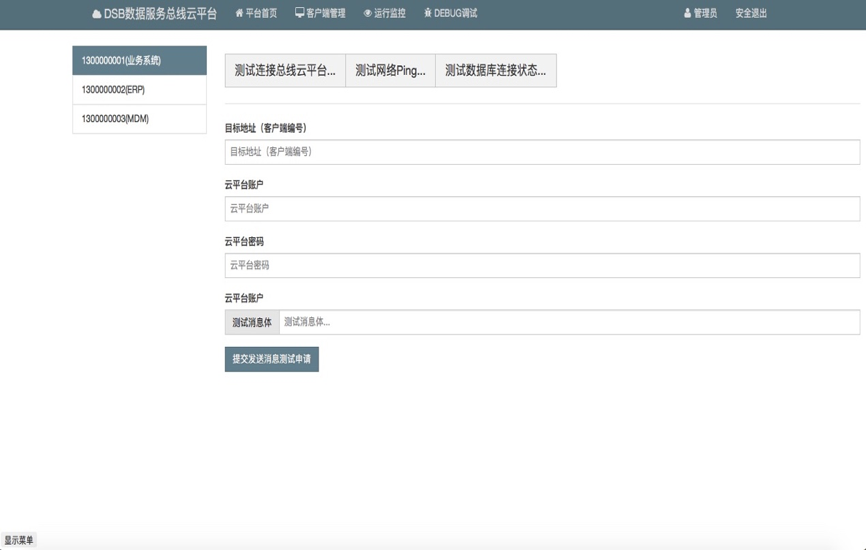Click the bug icon beside DEBUG调试

pyautogui.click(x=427, y=13)
